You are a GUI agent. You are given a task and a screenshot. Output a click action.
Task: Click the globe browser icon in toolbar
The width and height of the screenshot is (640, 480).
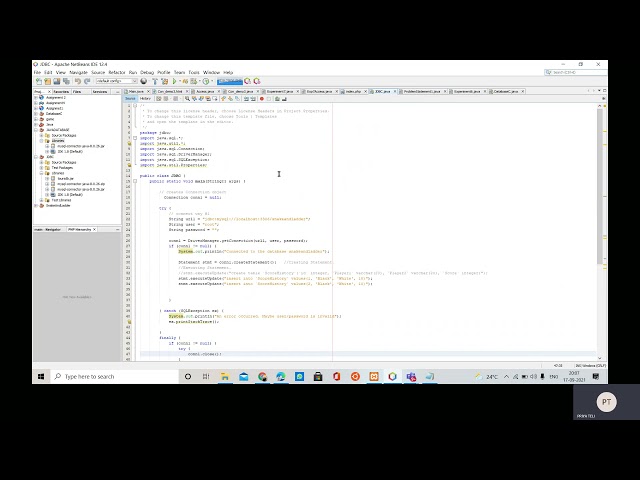(144, 81)
